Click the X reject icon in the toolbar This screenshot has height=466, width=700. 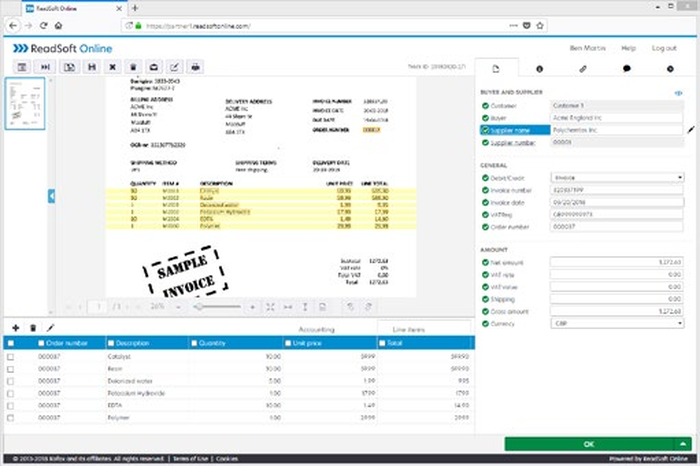(x=112, y=67)
